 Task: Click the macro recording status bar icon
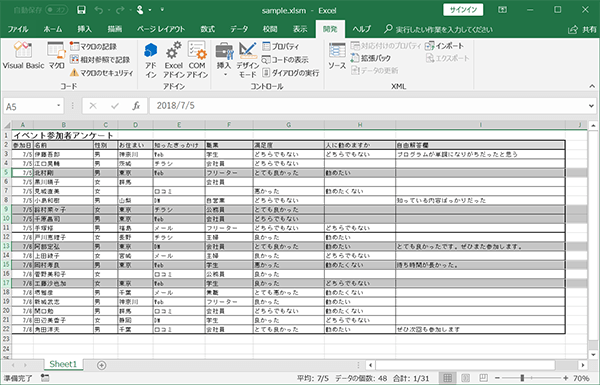45,378
